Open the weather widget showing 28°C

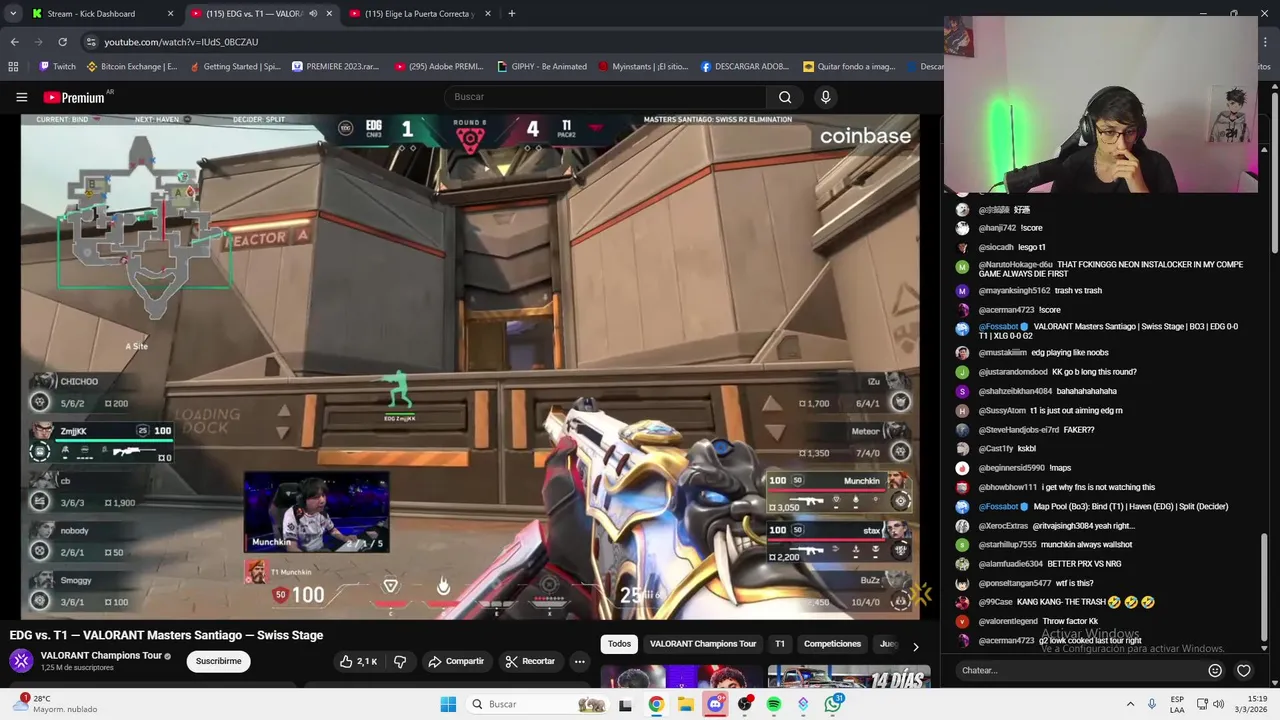click(55, 704)
